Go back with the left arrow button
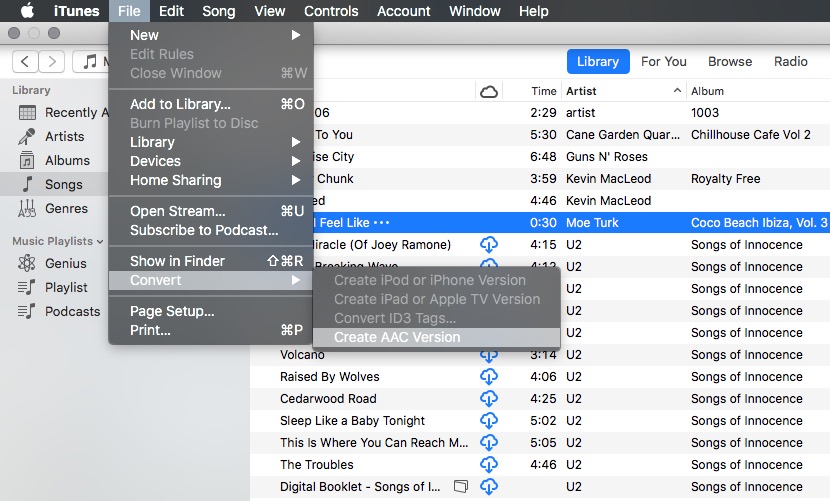The image size is (830, 501). tap(25, 61)
